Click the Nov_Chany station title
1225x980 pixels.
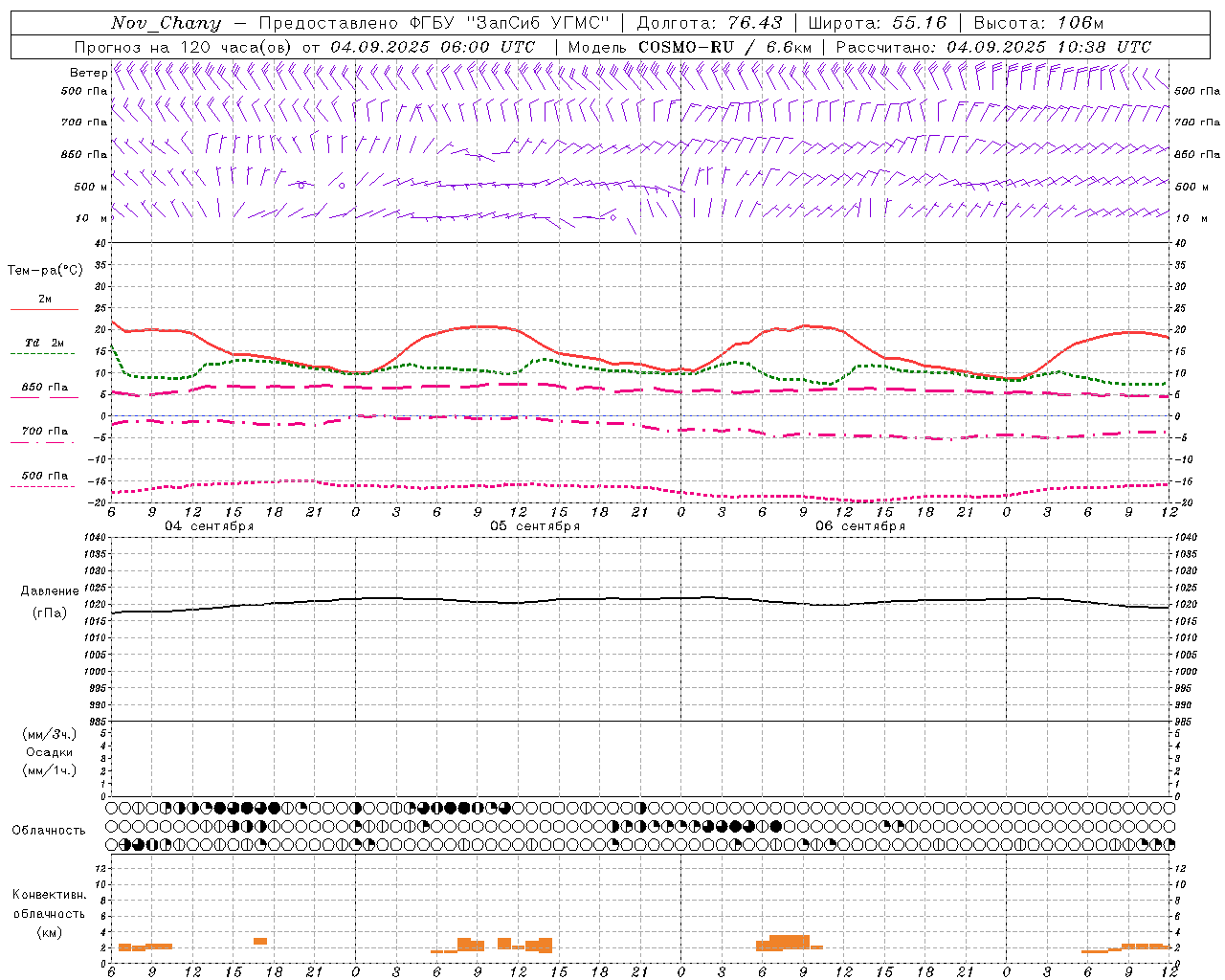(166, 23)
